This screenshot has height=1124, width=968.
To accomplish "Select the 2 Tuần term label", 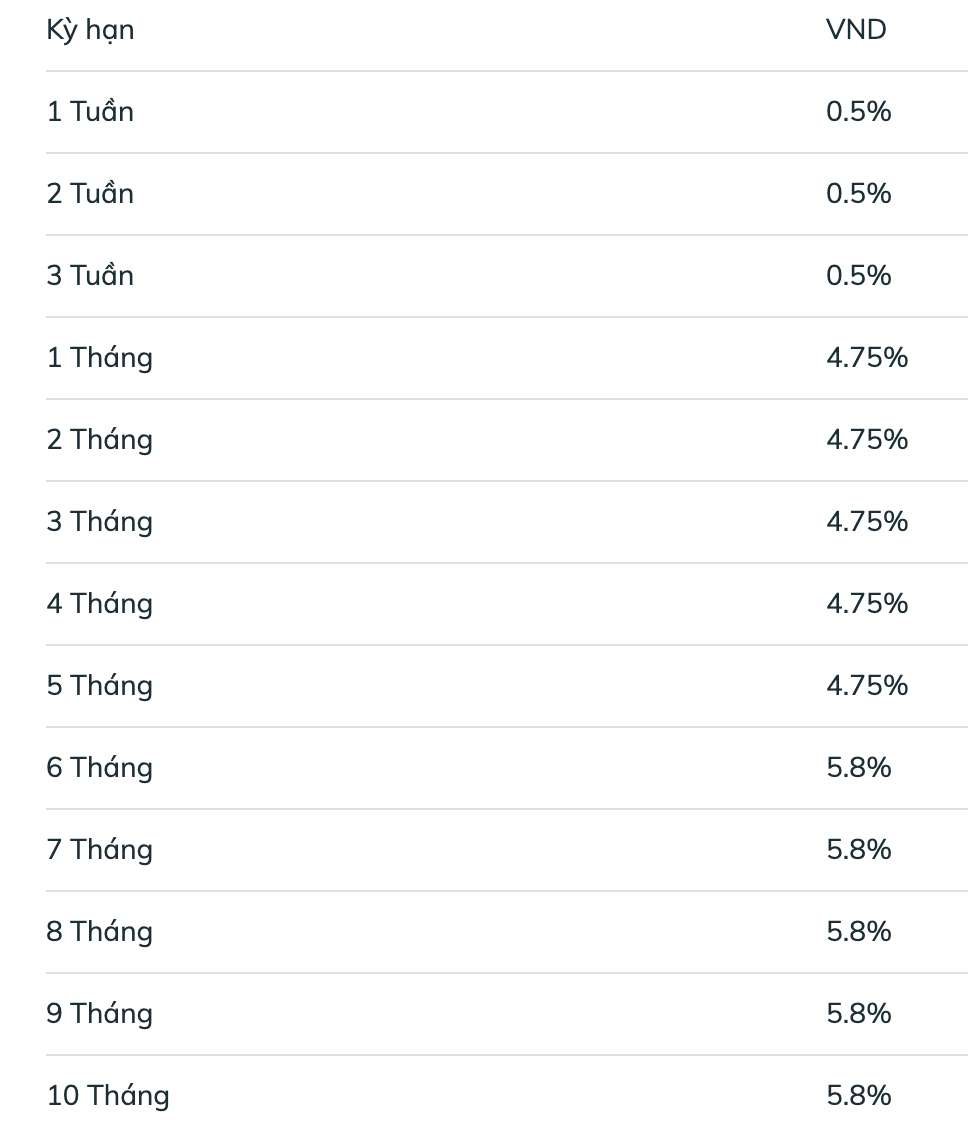I will tap(90, 194).
